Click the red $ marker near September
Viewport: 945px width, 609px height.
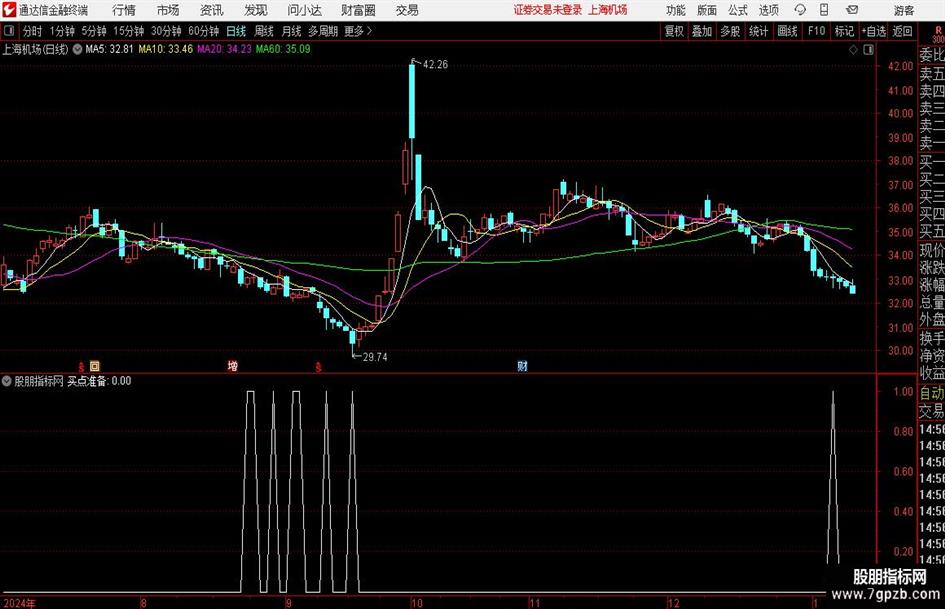click(319, 367)
